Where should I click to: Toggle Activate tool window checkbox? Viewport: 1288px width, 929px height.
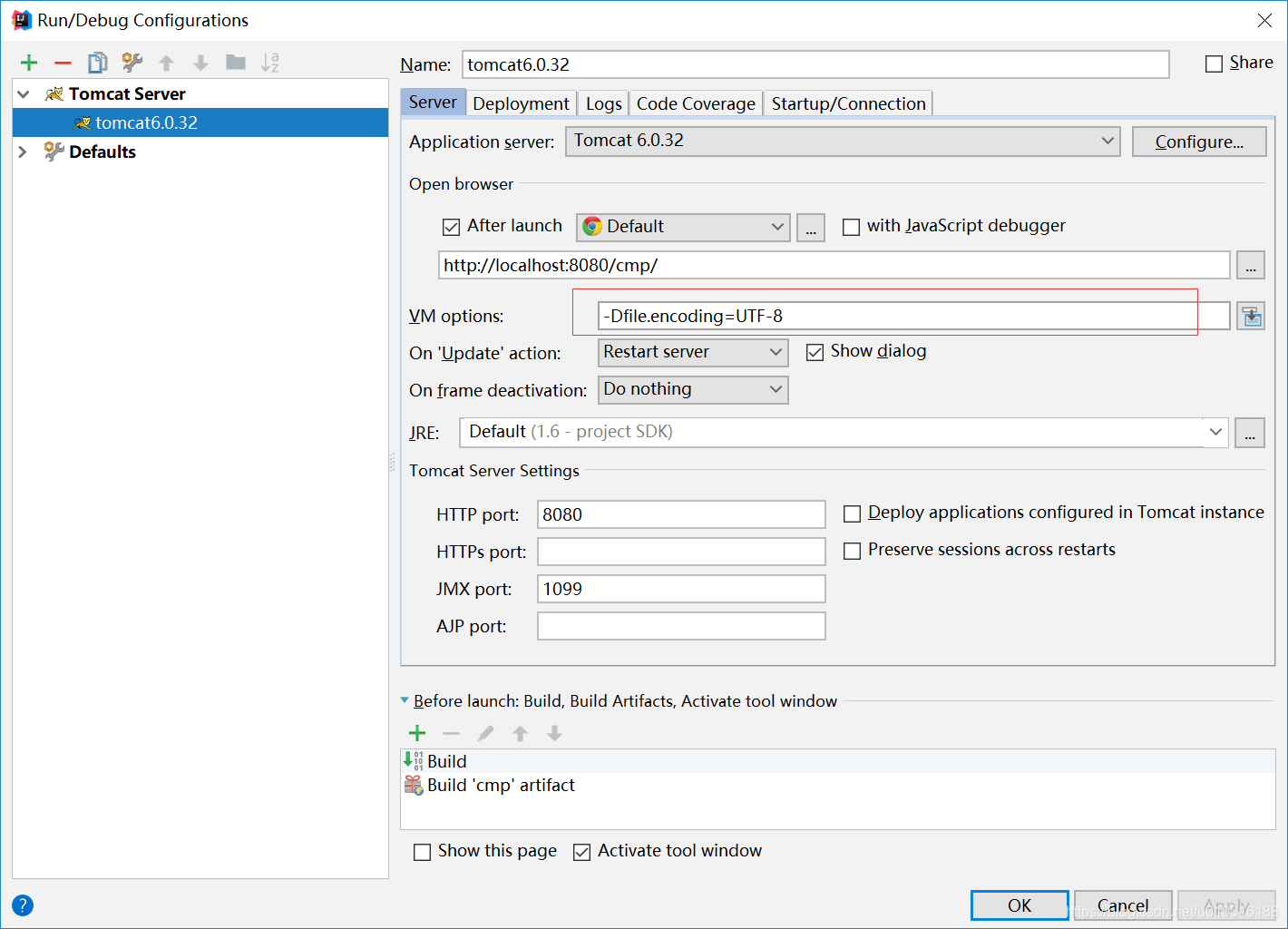(581, 852)
